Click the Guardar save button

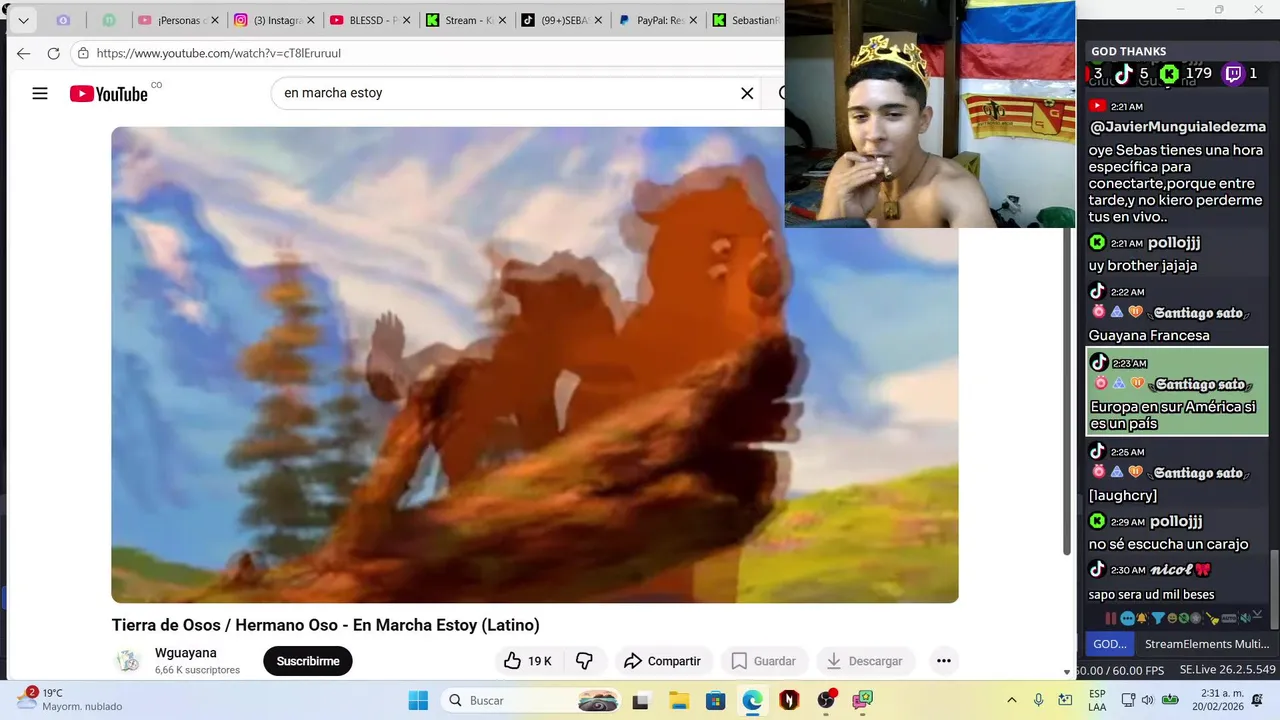763,661
